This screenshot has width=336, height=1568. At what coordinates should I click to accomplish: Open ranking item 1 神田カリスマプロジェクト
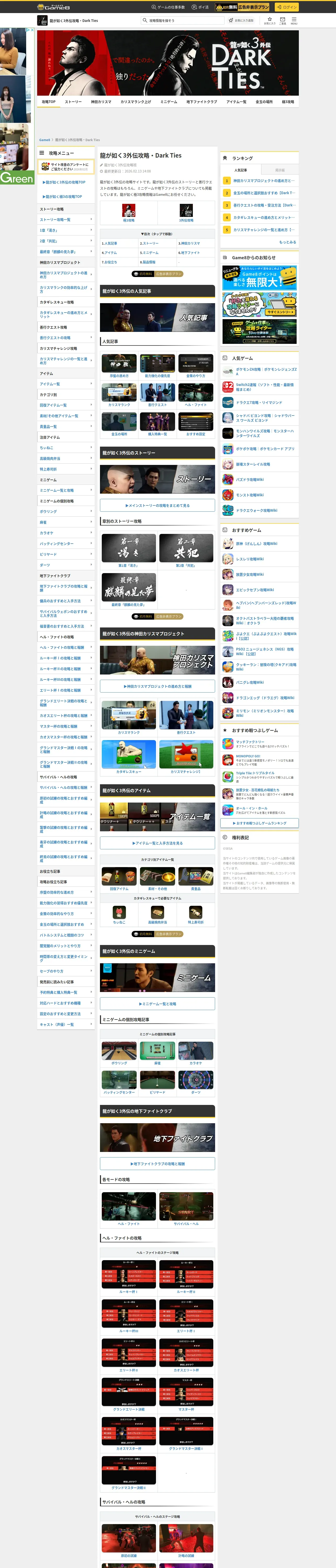[260, 181]
